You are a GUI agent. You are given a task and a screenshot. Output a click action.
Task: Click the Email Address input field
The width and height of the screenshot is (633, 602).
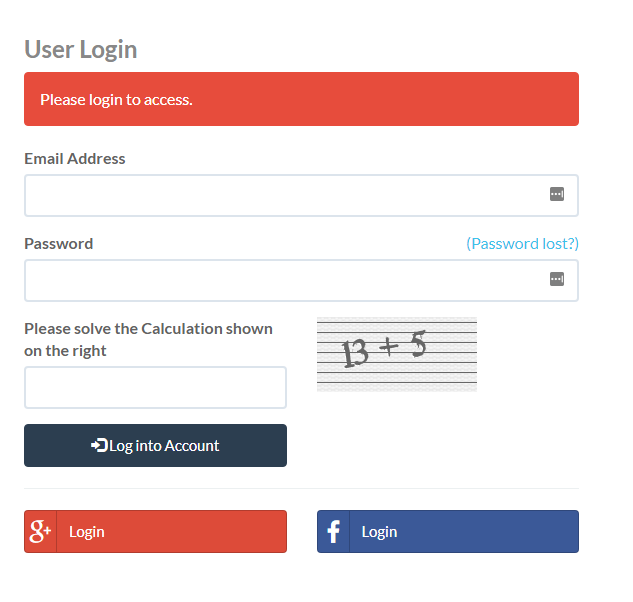point(285,195)
